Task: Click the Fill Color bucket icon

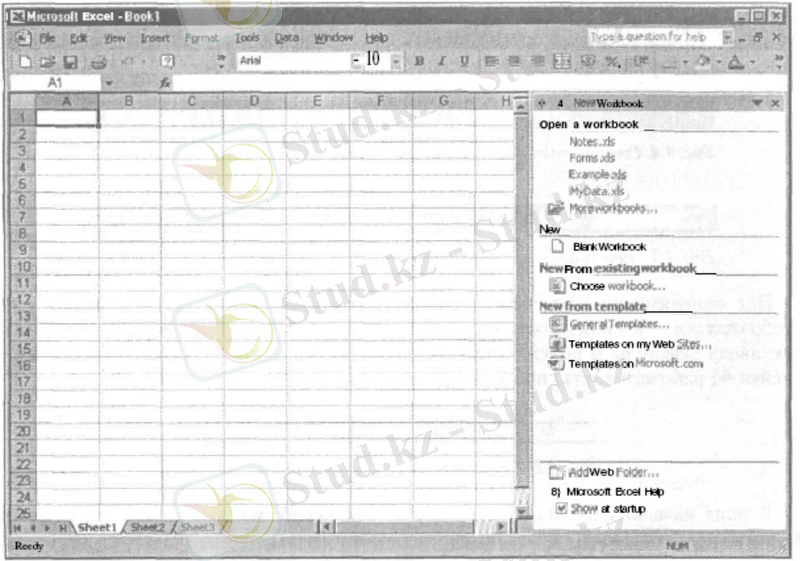Action: [x=704, y=61]
